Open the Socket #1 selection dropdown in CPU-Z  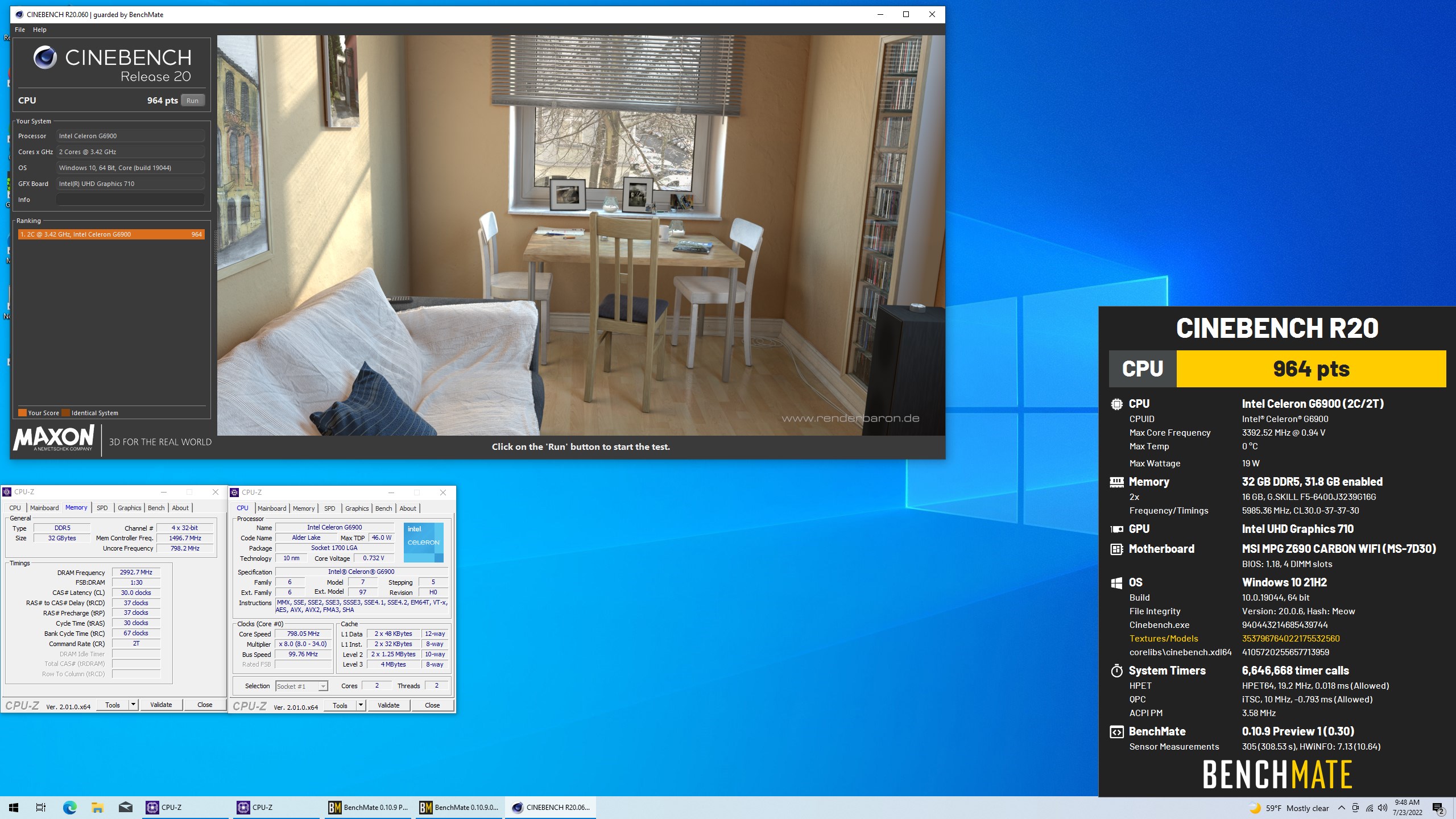[x=301, y=686]
